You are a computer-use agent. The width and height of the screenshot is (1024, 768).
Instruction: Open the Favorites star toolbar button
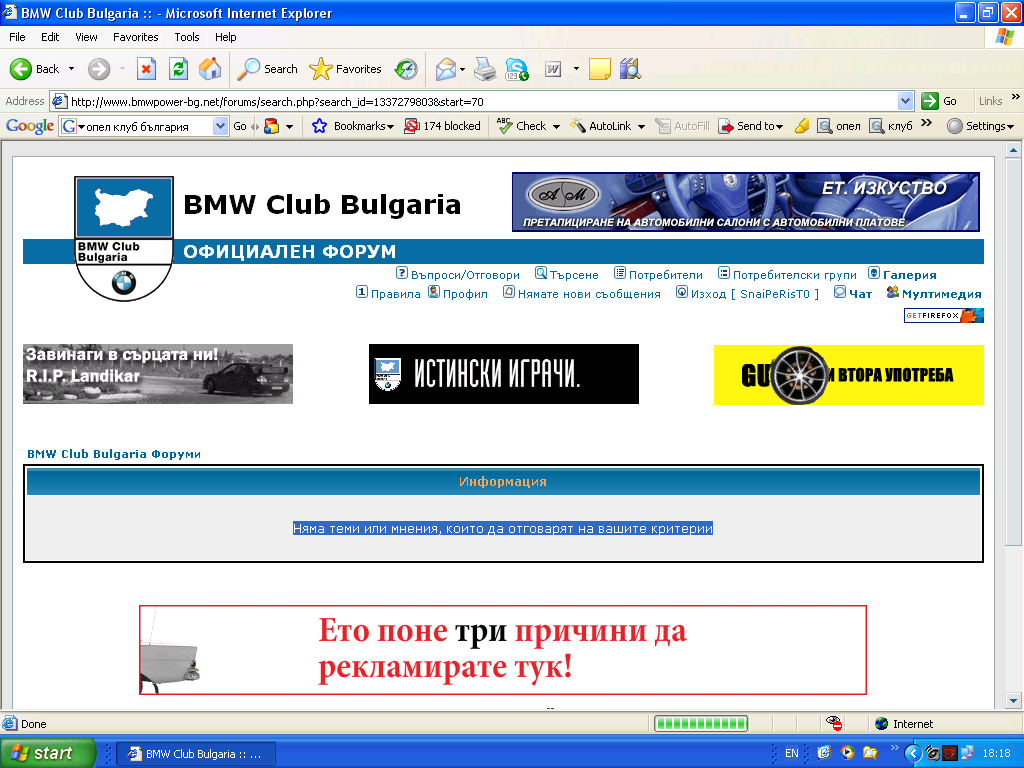[345, 69]
